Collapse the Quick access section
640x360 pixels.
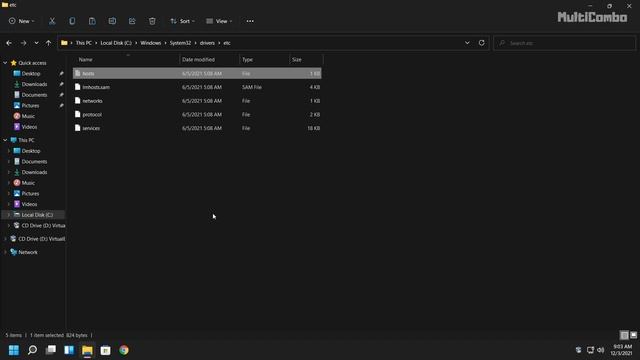(x=5, y=63)
